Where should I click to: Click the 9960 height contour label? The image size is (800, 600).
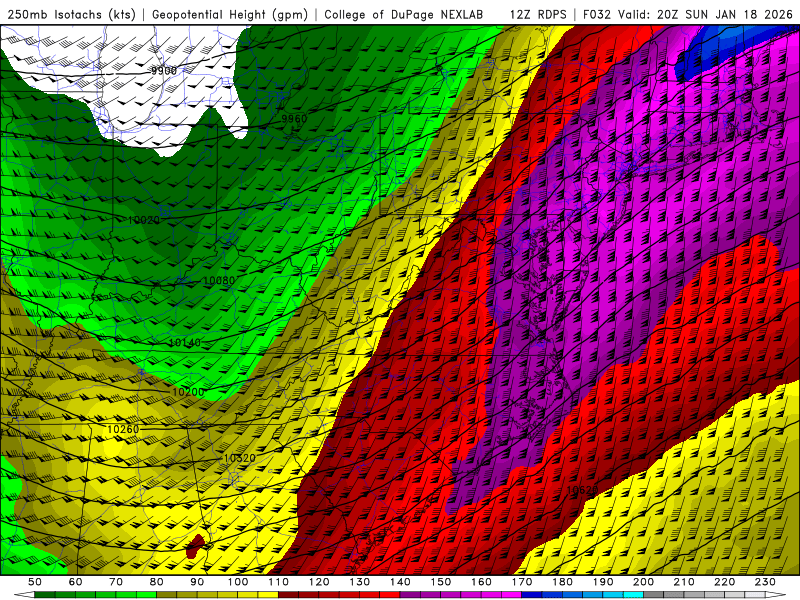294,119
